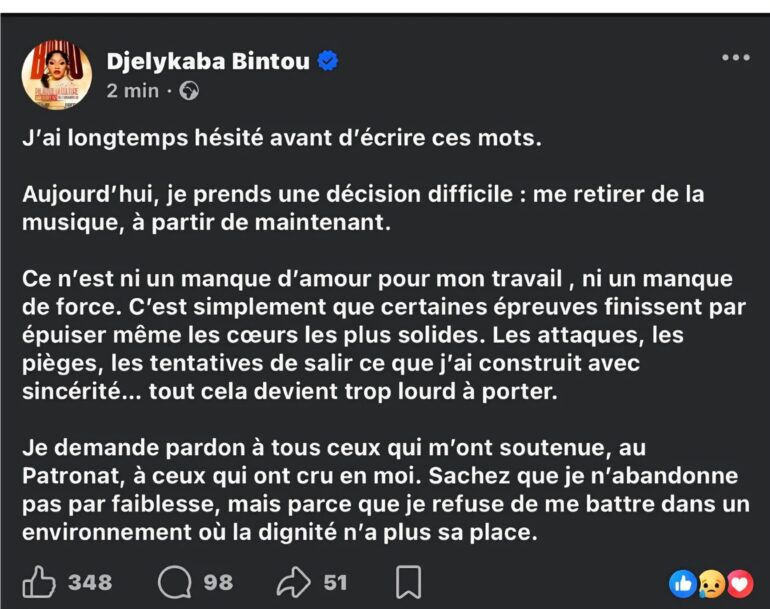Save the post with the bookmark icon
This screenshot has width=770, height=609.
coord(408,582)
